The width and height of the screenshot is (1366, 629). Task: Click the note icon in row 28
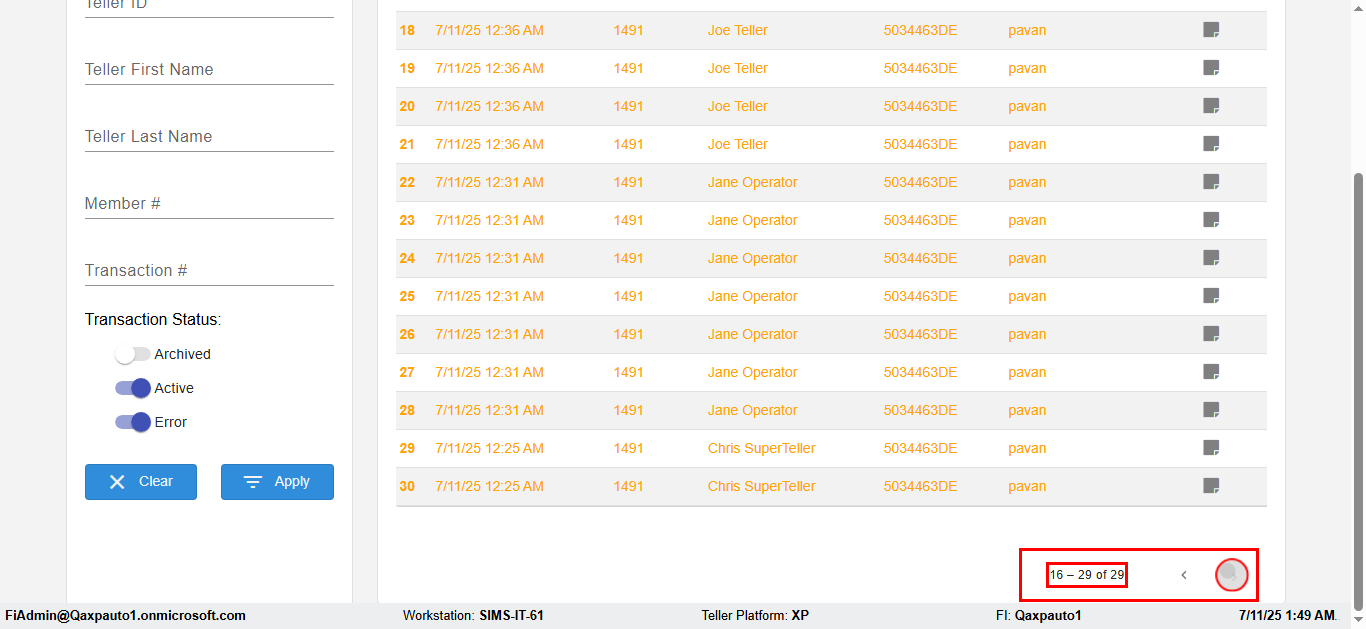pos(1211,410)
